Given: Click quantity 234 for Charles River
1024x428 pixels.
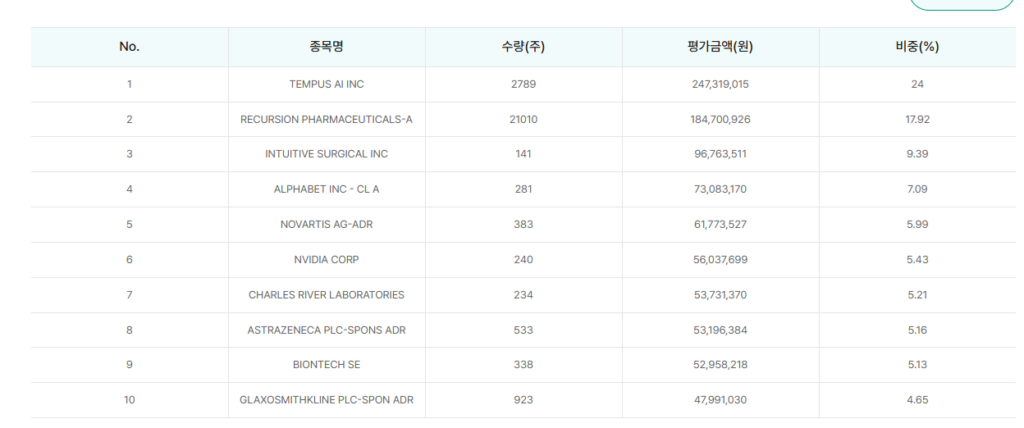Looking at the screenshot, I should coord(523,295).
